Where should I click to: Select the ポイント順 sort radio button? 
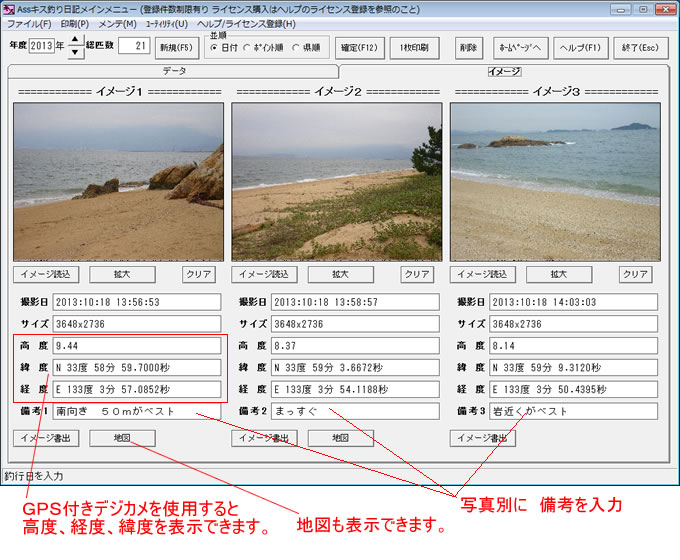[x=247, y=49]
